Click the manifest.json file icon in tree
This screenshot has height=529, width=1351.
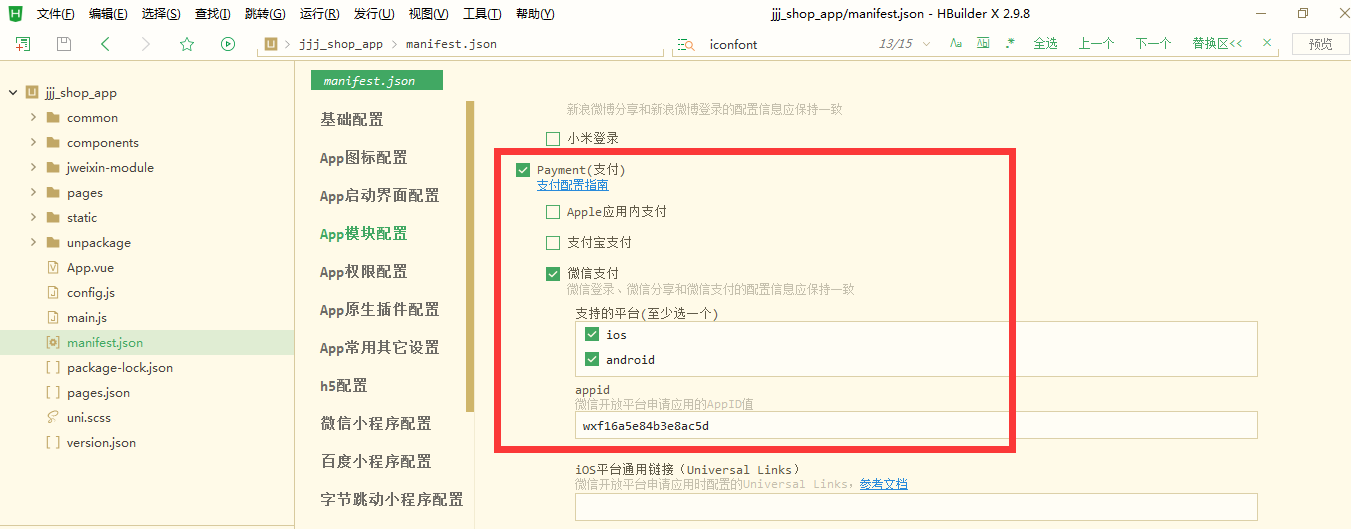[53, 342]
